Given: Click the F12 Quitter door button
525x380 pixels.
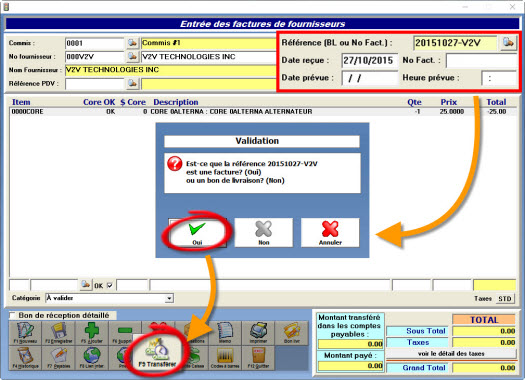Looking at the screenshot, I should click(x=258, y=358).
